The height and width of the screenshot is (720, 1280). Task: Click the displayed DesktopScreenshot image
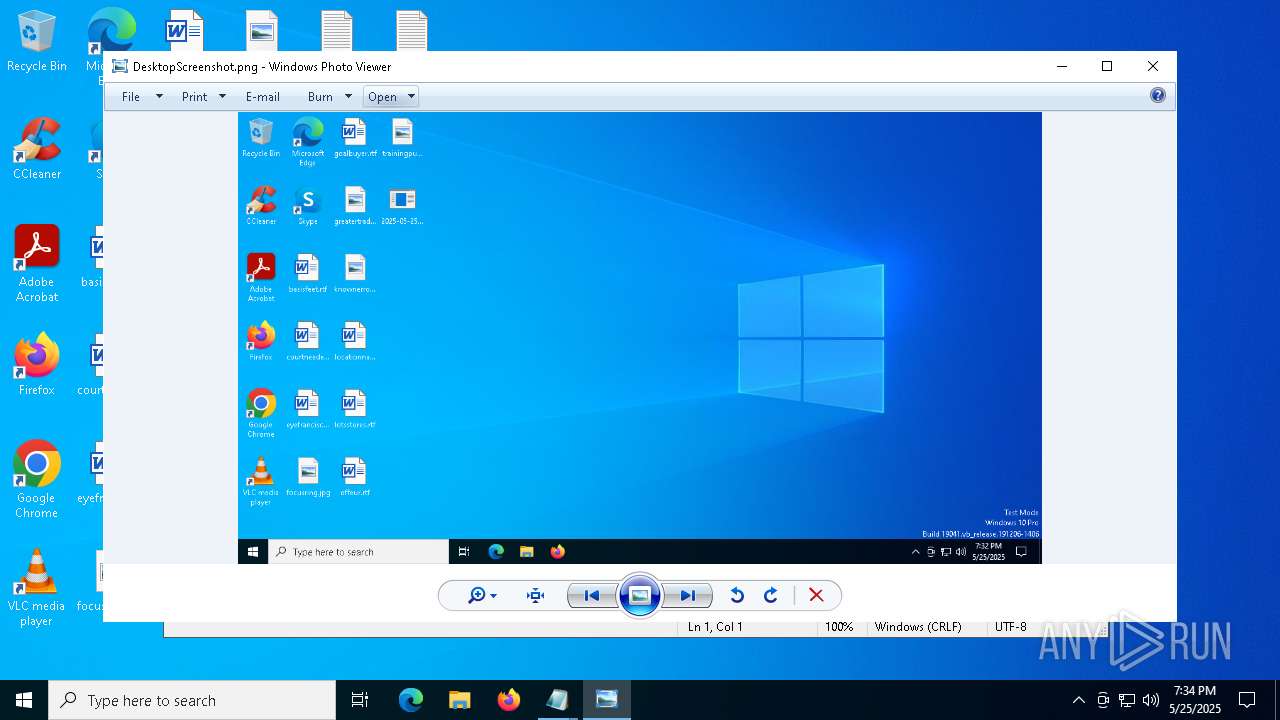tap(640, 338)
